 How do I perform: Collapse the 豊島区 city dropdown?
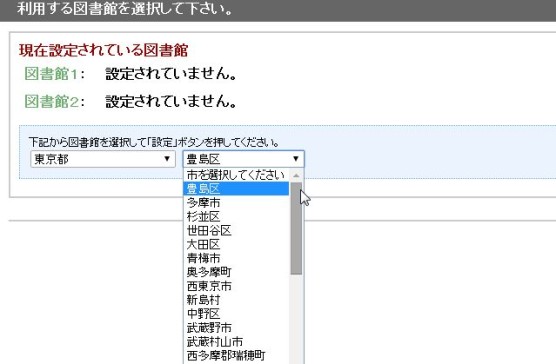point(244,159)
